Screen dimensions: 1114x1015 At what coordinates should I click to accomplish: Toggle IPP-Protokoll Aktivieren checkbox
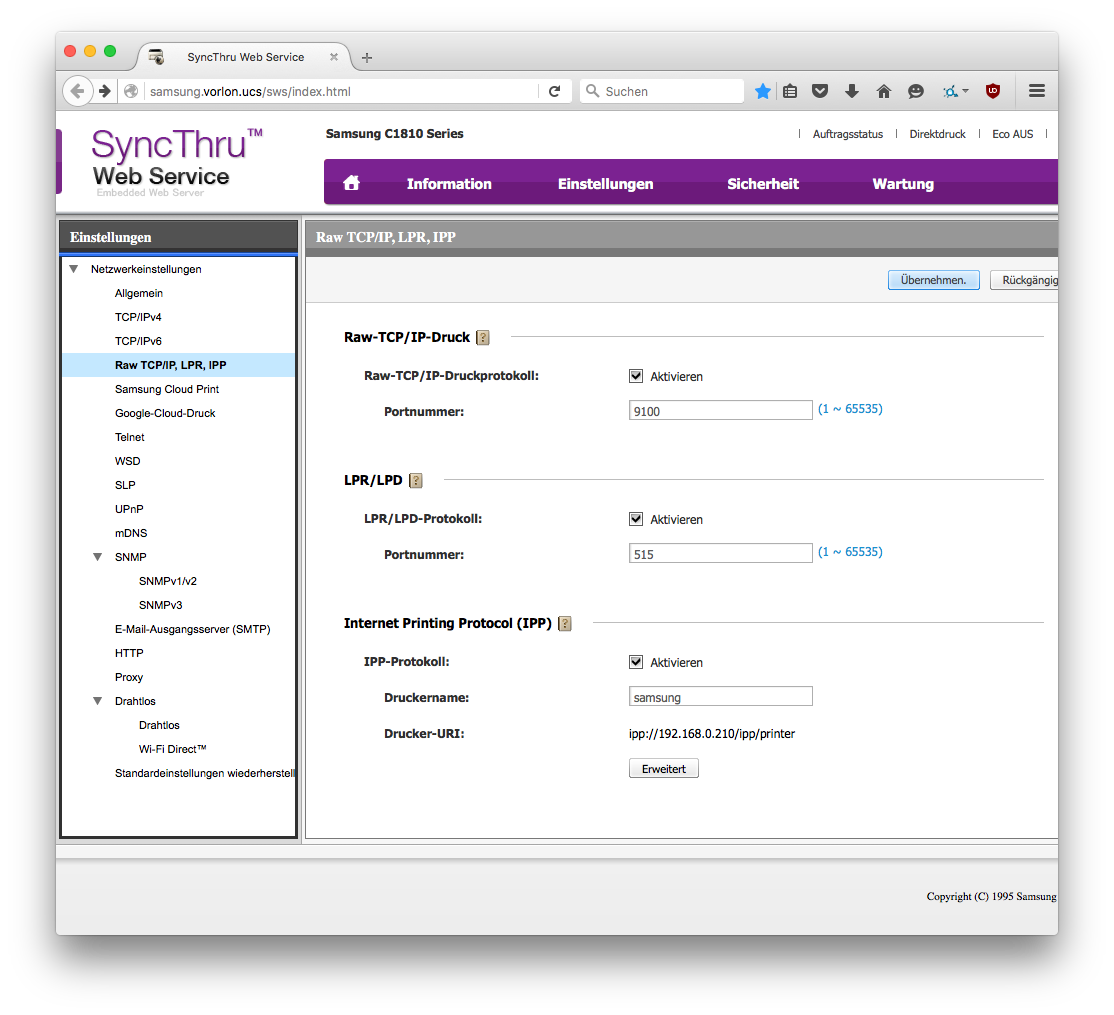coord(636,663)
